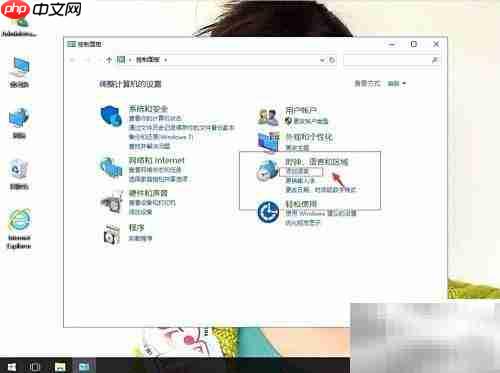
Task: Click 卸载程序 under 程序
Action: pos(141,238)
